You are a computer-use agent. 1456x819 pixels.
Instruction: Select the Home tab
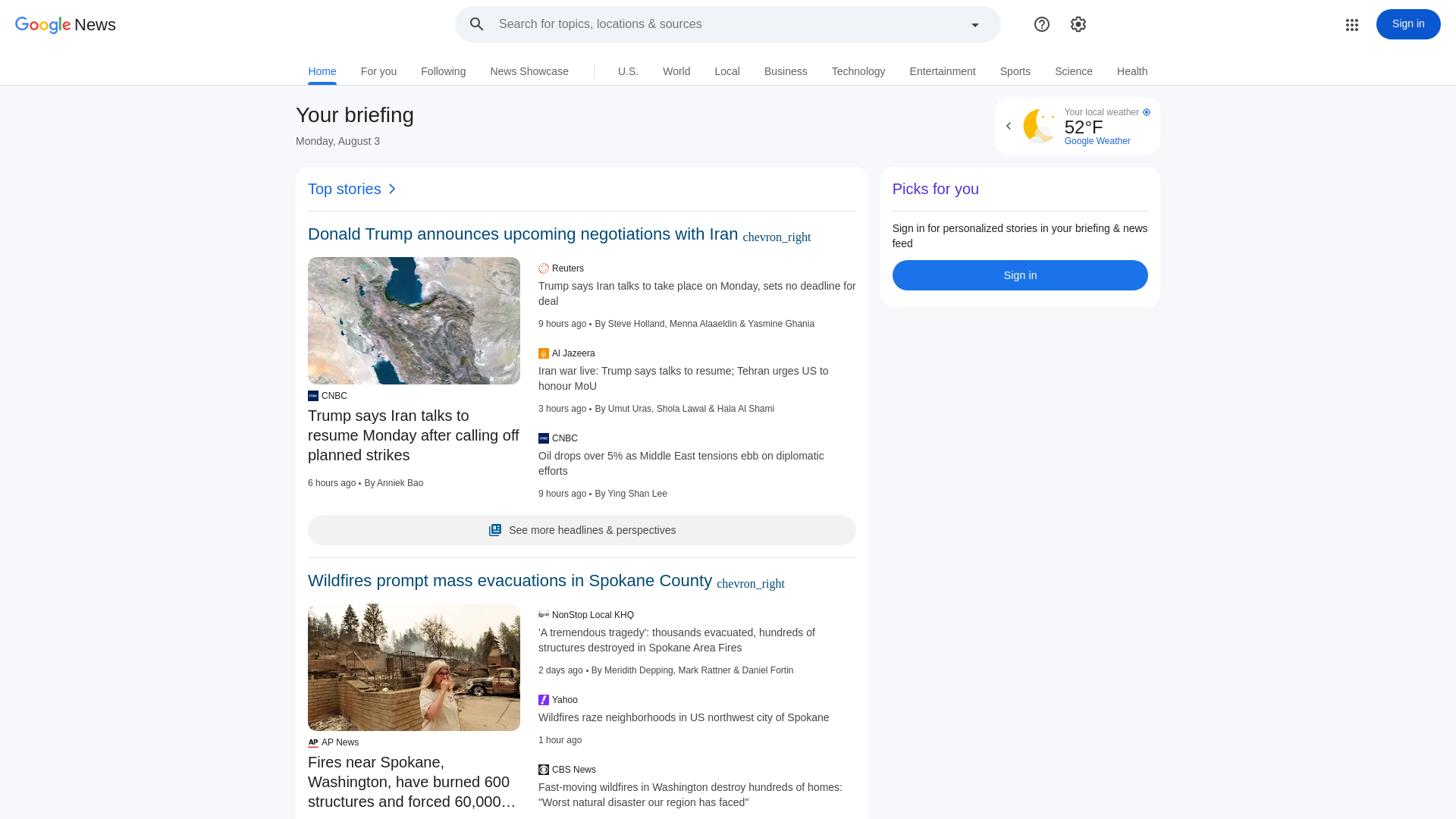[x=322, y=71]
